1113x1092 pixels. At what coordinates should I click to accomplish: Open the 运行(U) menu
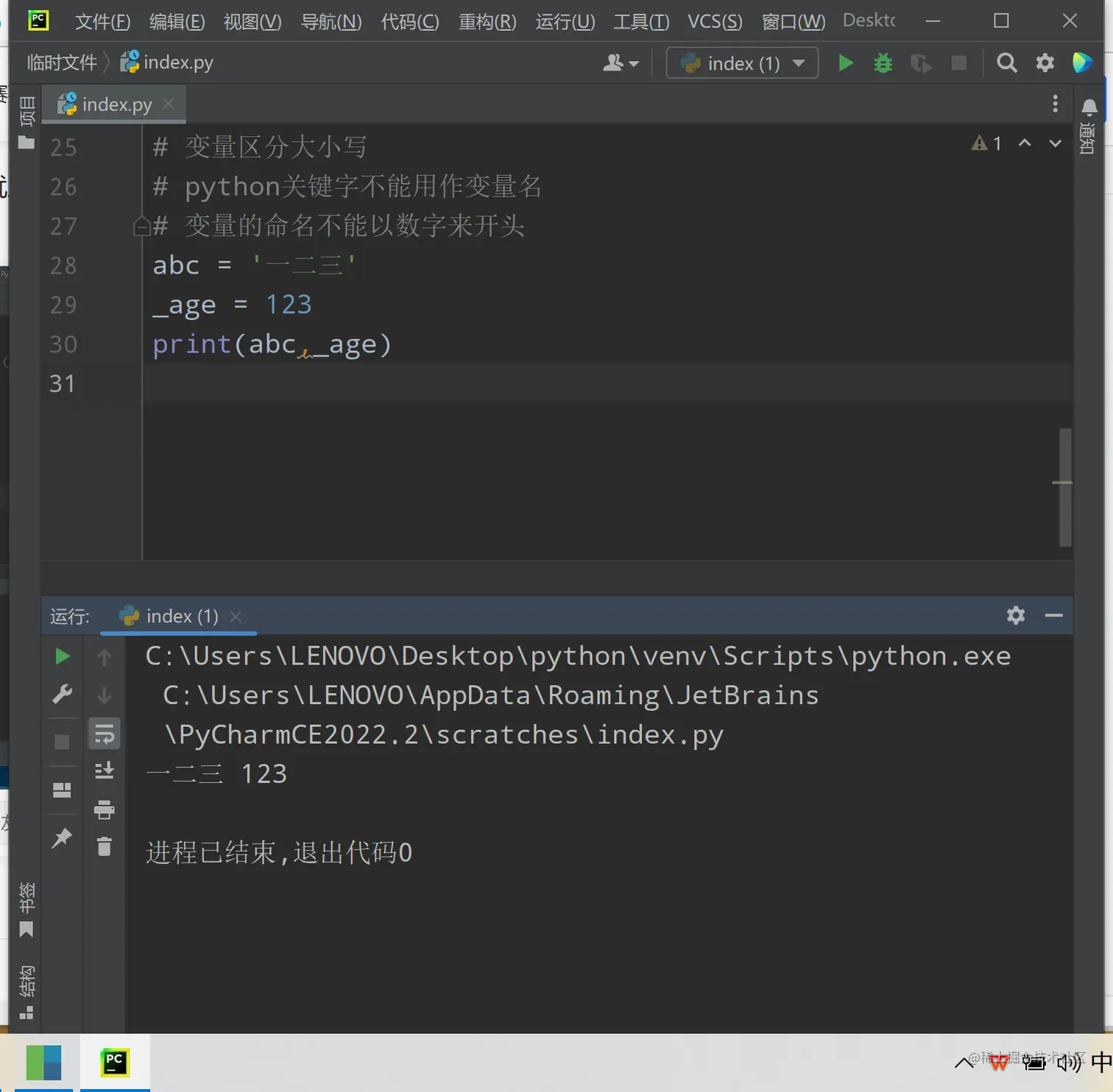pos(565,21)
